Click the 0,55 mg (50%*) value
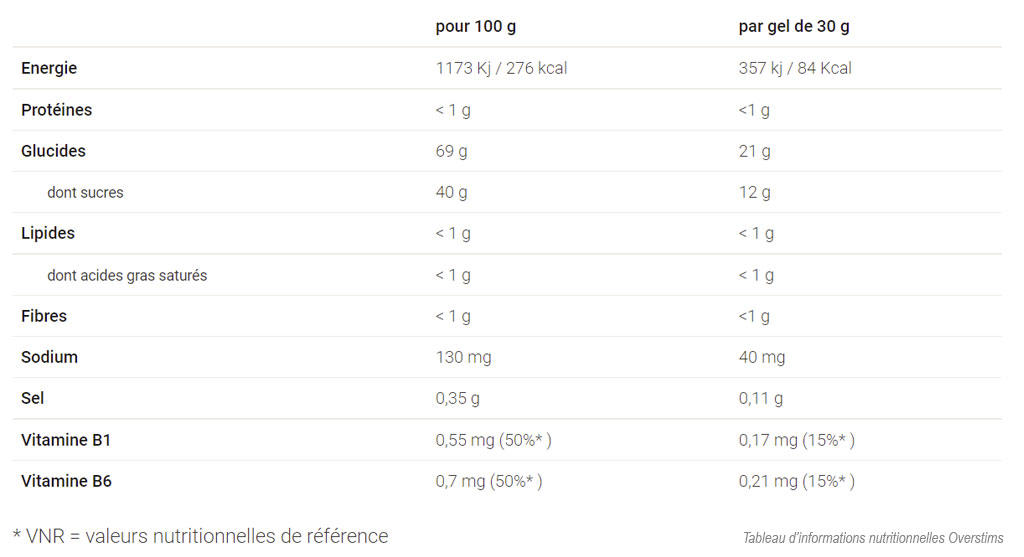Image resolution: width=1024 pixels, height=557 pixels. click(493, 440)
